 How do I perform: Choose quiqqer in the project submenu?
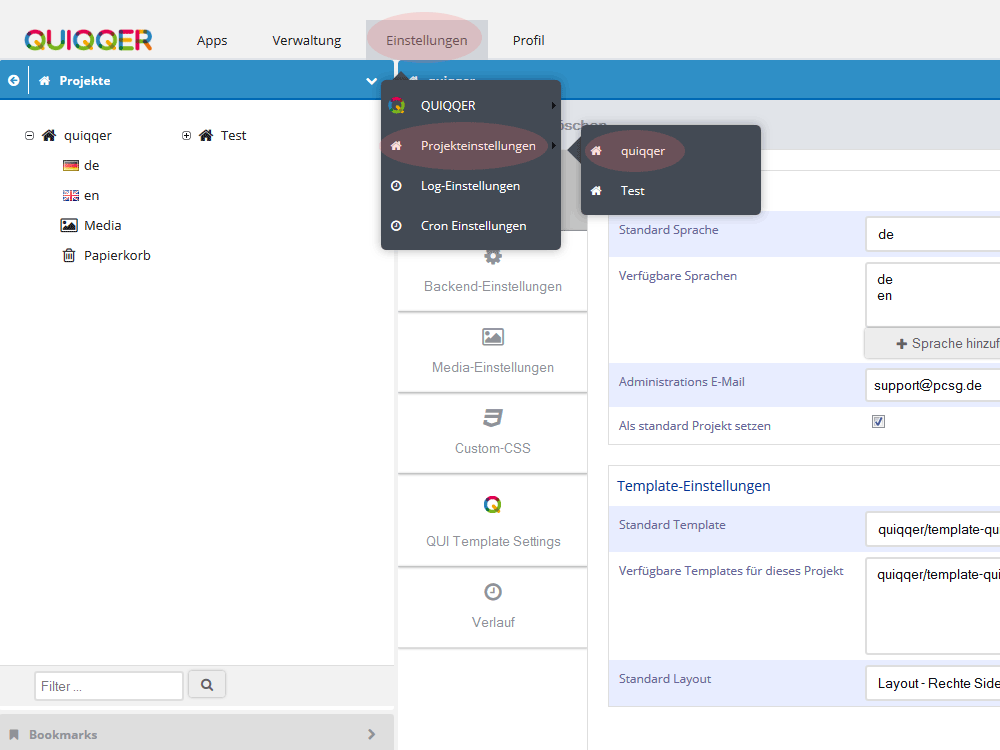pos(671,151)
